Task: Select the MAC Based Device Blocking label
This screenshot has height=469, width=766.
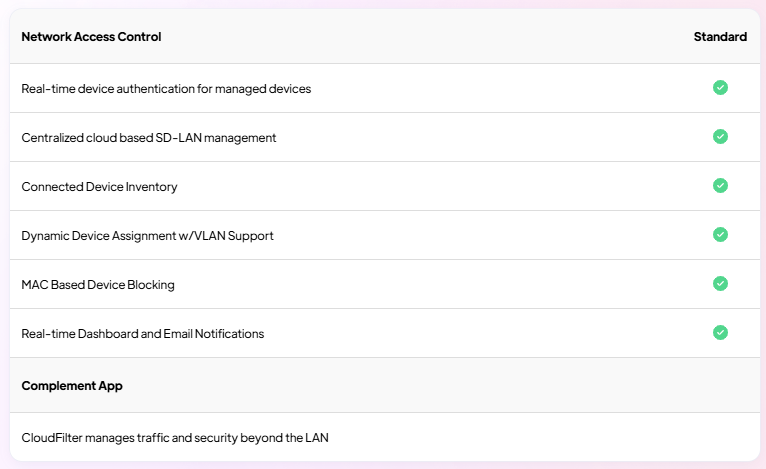Action: click(98, 284)
